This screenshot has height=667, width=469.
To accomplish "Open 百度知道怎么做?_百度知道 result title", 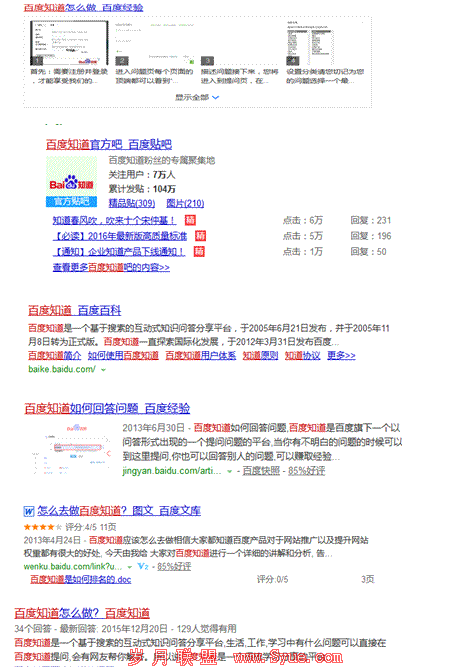I will (x=82, y=613).
